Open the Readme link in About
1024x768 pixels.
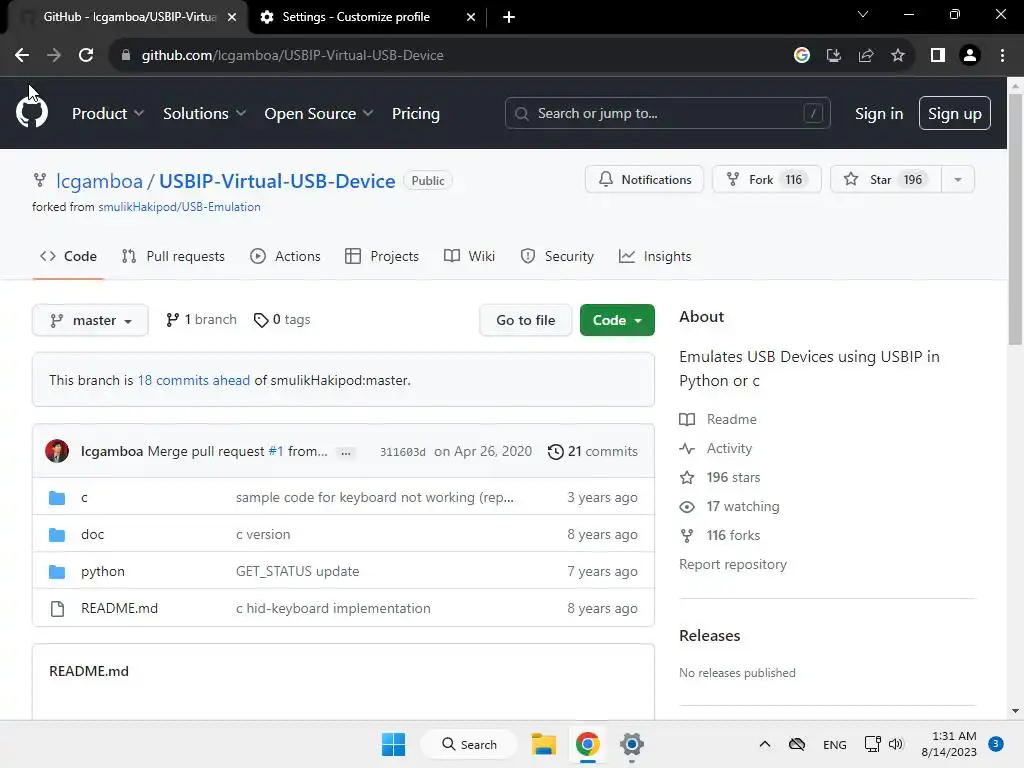[718, 419]
